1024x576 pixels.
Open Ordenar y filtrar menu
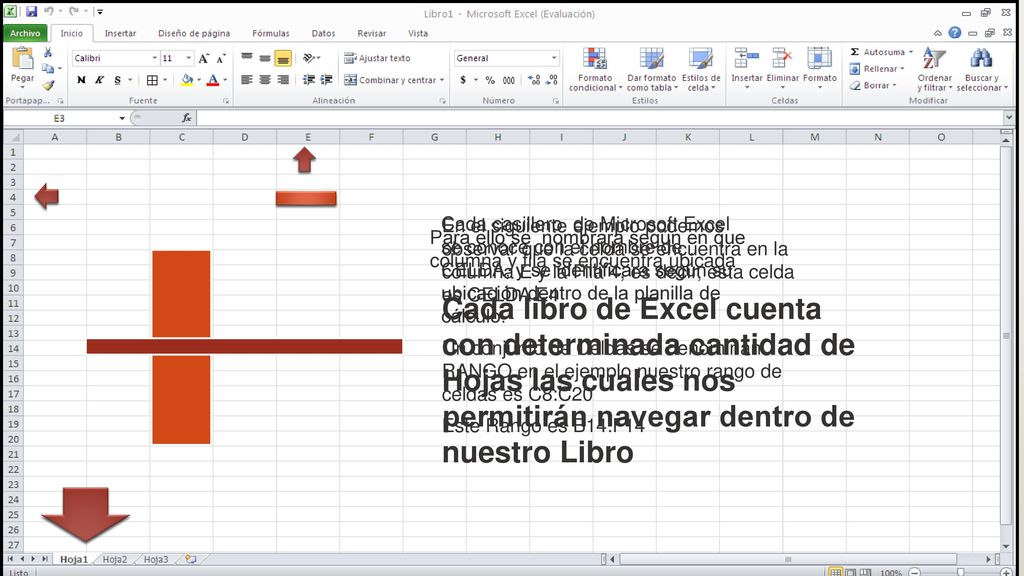(935, 69)
